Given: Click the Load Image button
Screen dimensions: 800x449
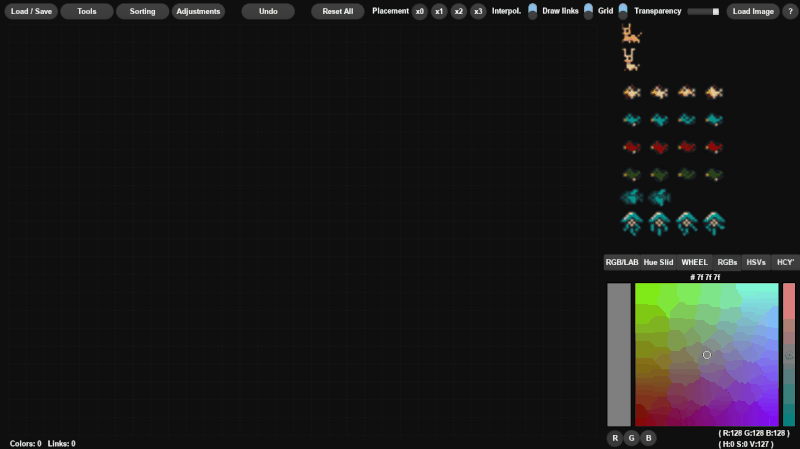Looking at the screenshot, I should (x=753, y=11).
